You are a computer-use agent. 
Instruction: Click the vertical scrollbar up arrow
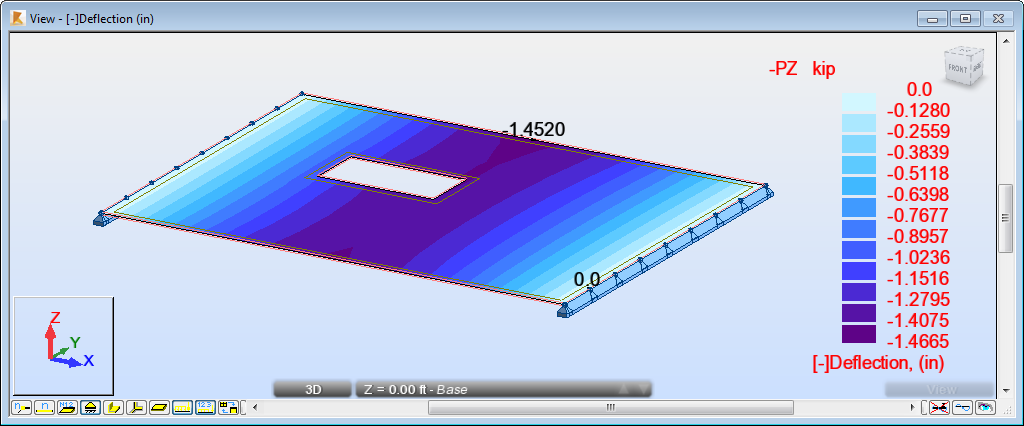[1006, 41]
